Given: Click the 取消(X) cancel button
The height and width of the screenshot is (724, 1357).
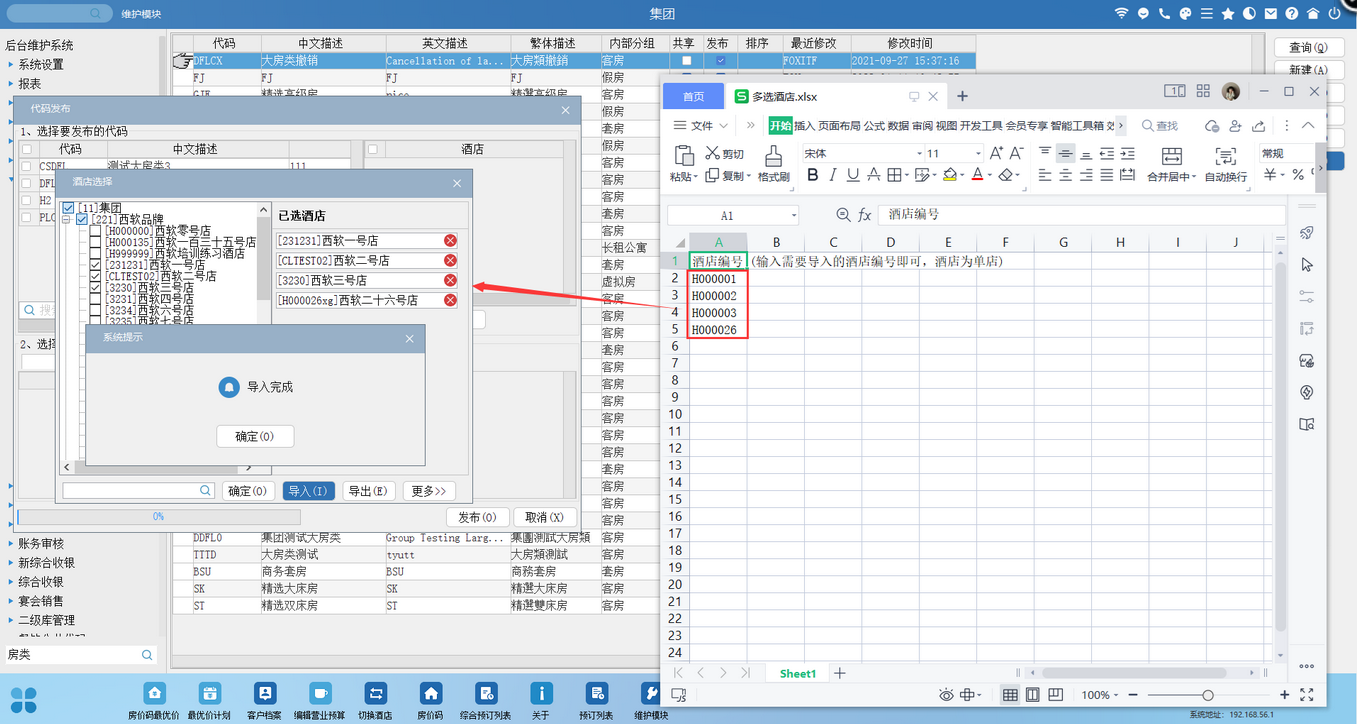Looking at the screenshot, I should (x=545, y=517).
